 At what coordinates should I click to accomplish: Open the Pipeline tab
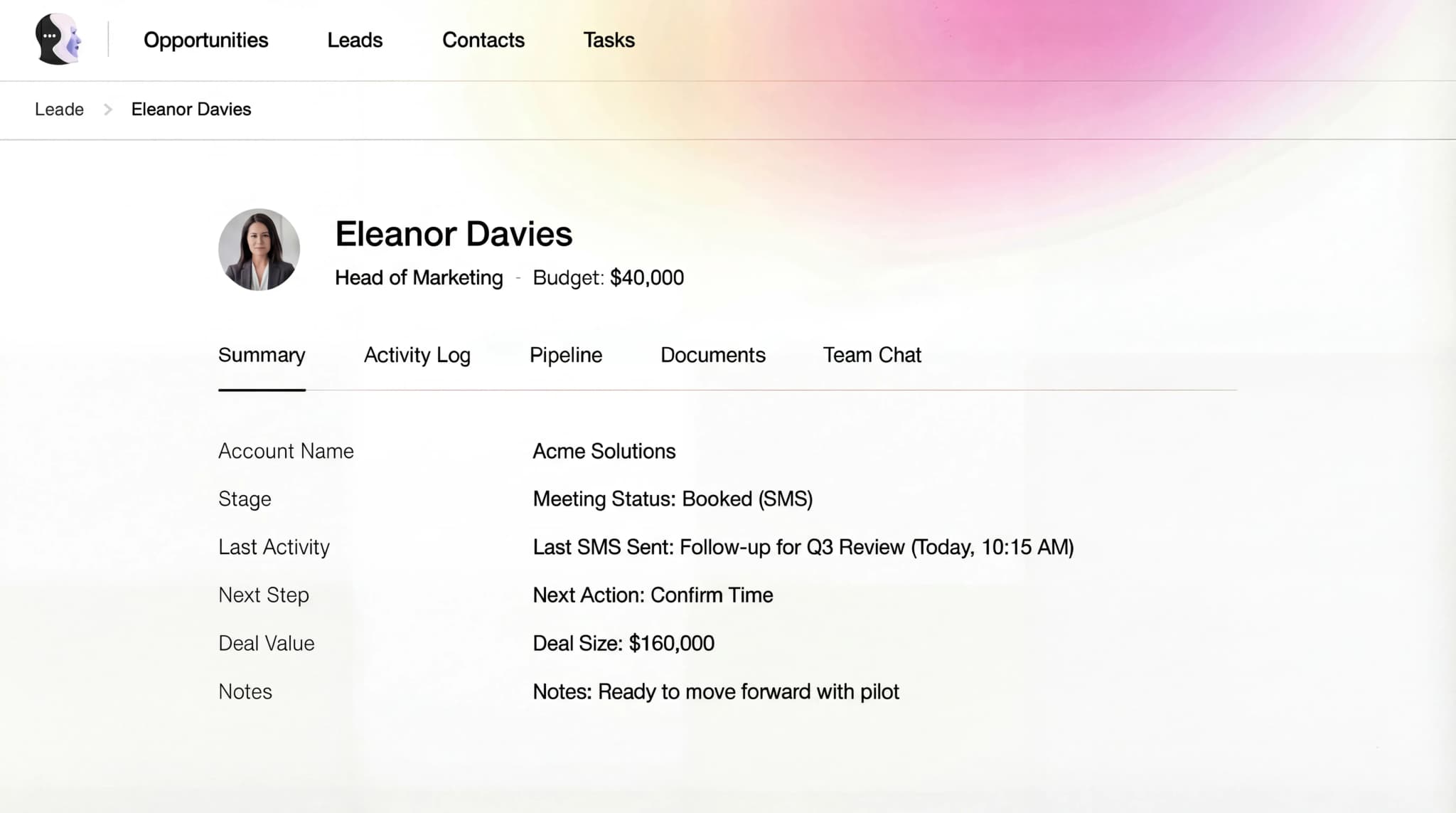coord(566,355)
